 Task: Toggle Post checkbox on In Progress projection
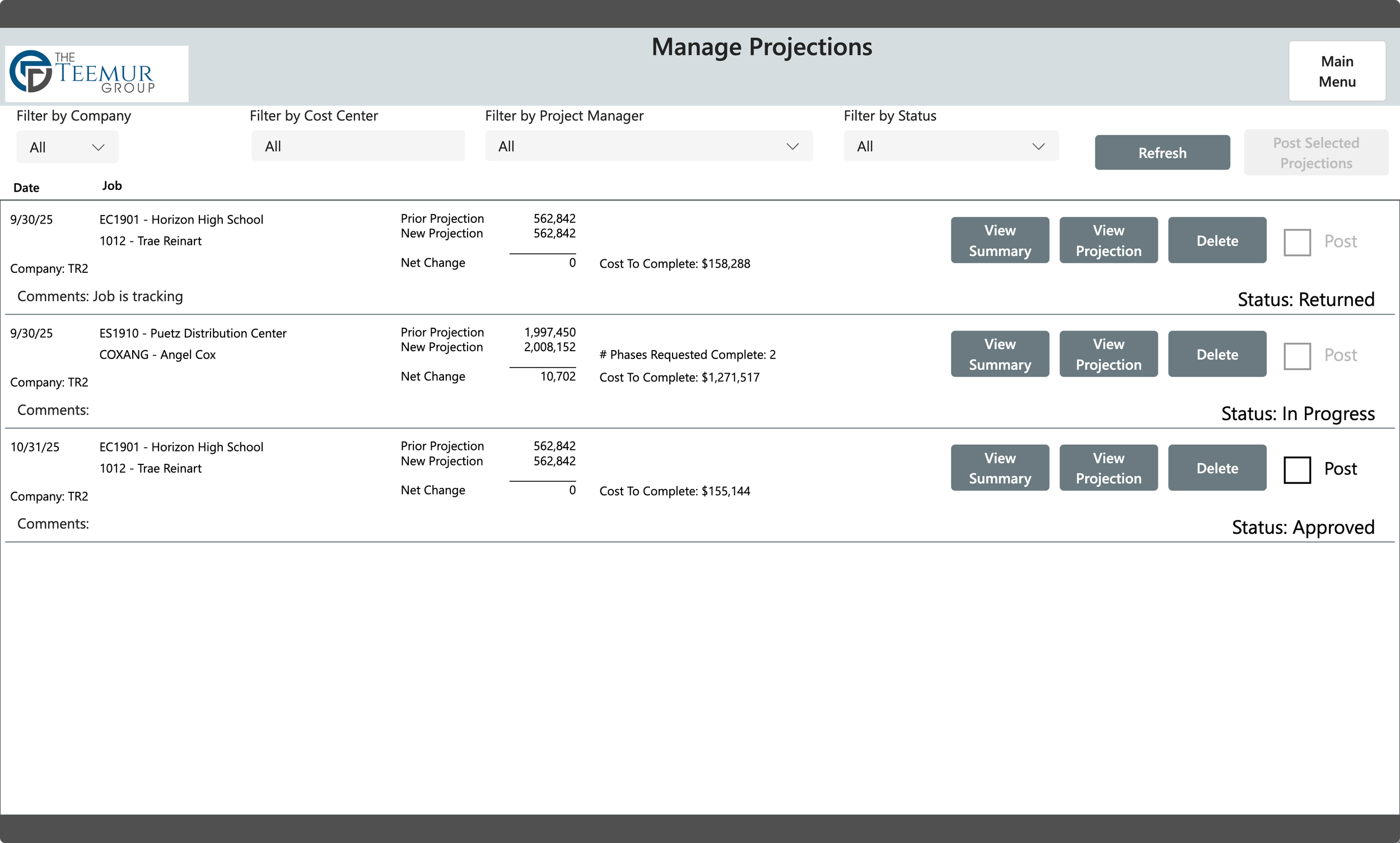pos(1296,356)
